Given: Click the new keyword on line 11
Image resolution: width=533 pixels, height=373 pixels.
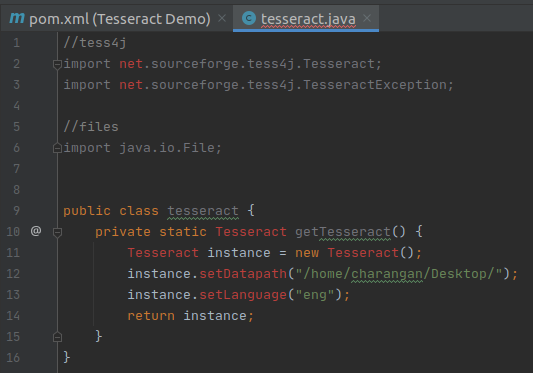Looking at the screenshot, I should click(307, 253).
